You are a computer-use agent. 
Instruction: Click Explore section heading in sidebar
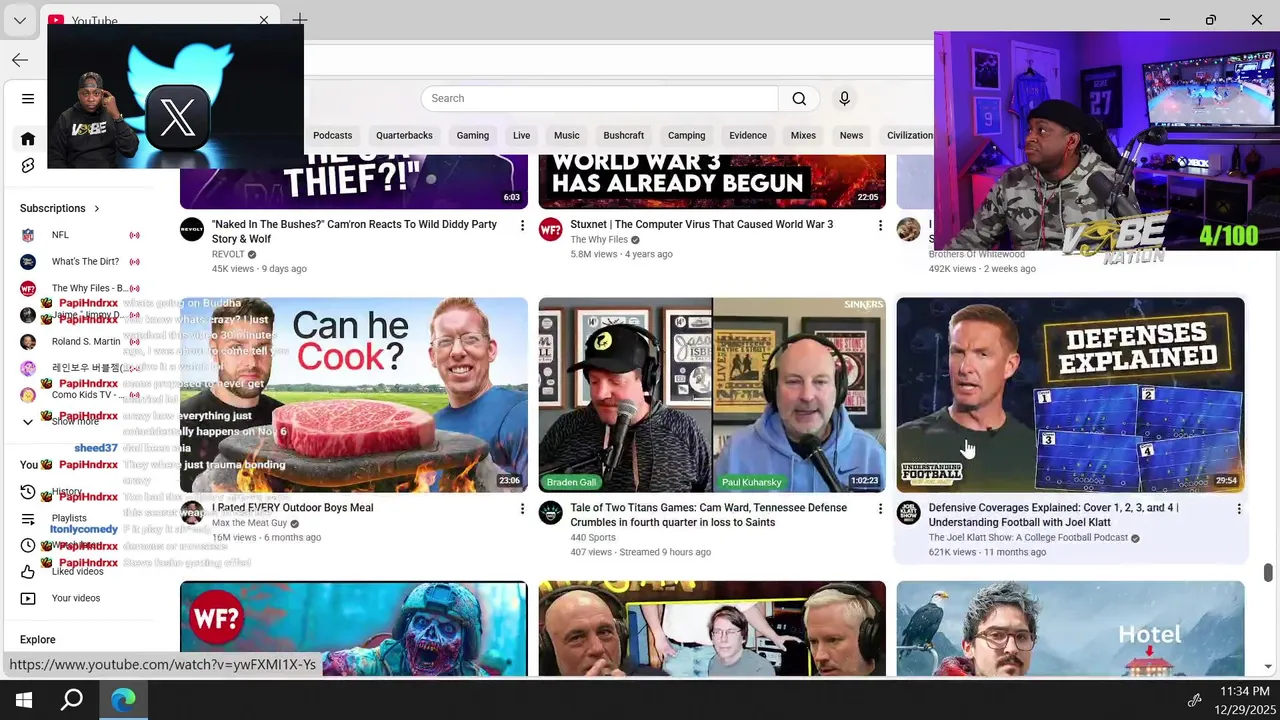click(x=38, y=640)
